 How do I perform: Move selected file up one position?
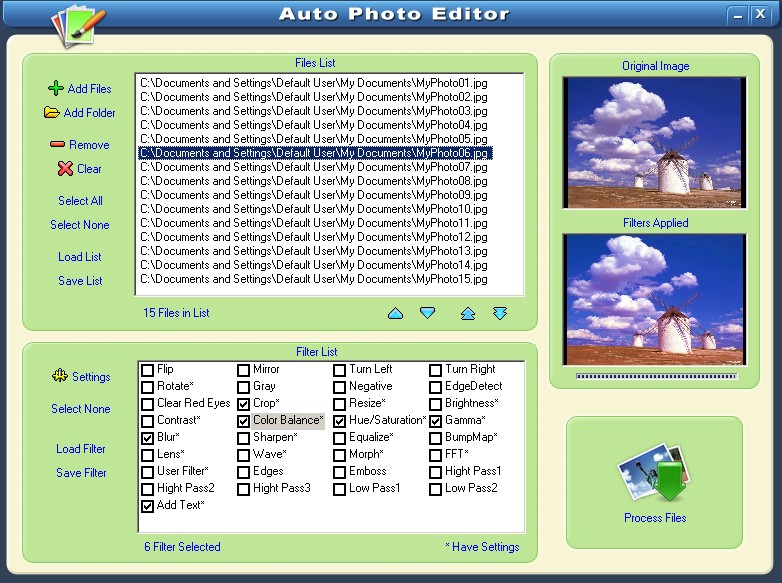coord(395,314)
